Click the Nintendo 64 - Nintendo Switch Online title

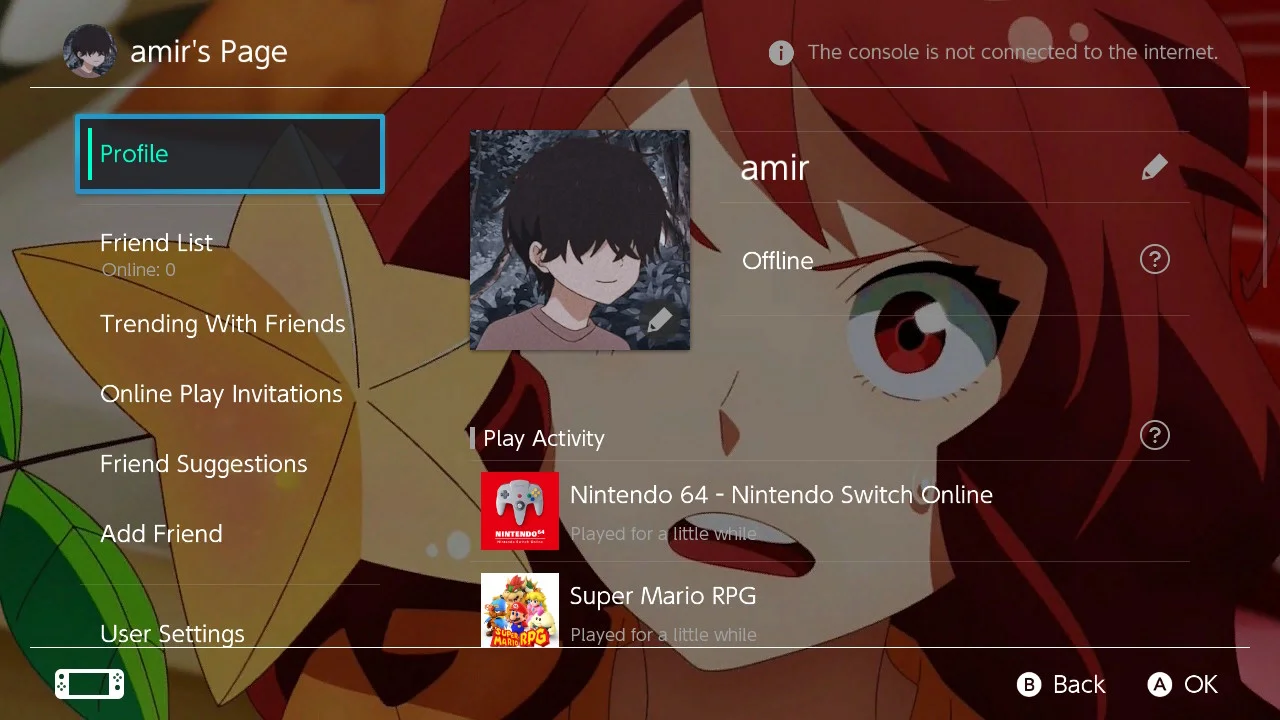click(781, 495)
